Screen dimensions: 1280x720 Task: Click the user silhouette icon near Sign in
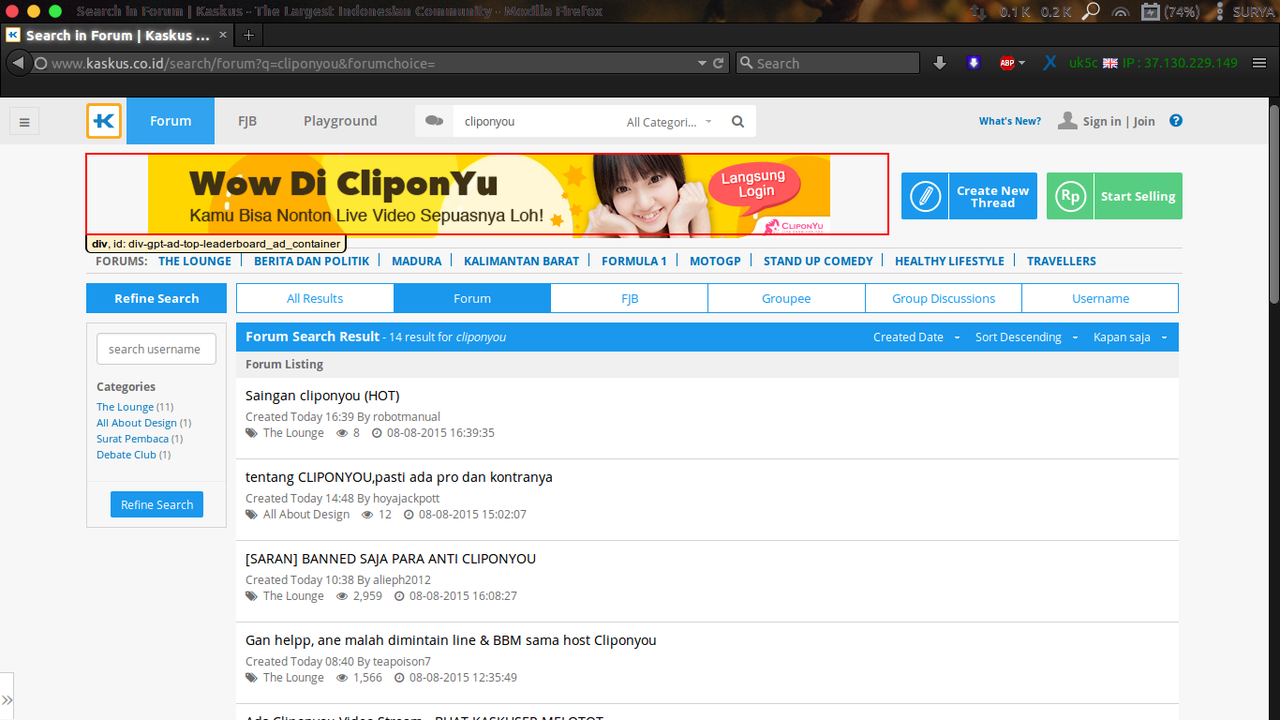(1068, 121)
